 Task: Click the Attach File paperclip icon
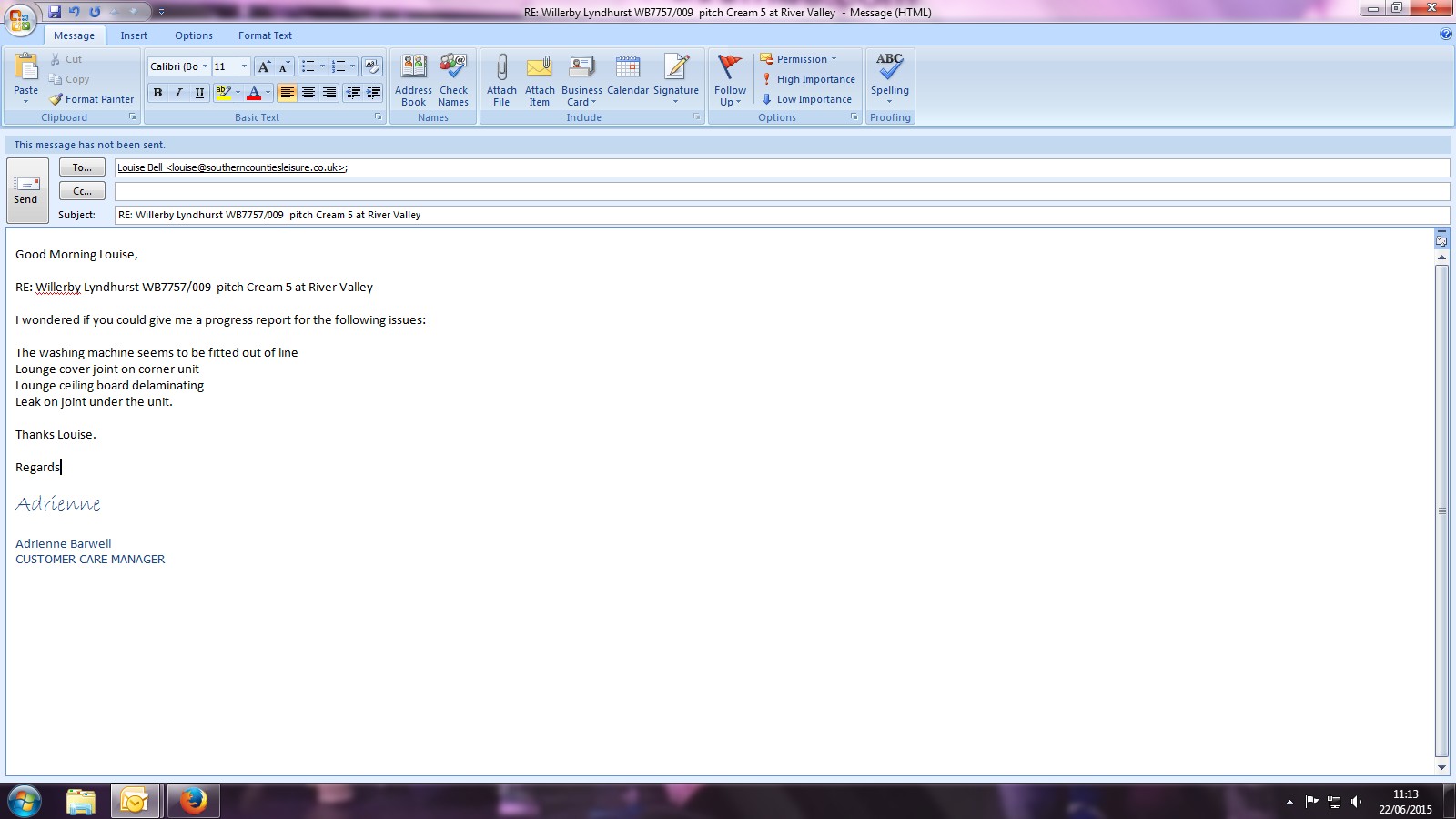click(x=501, y=68)
